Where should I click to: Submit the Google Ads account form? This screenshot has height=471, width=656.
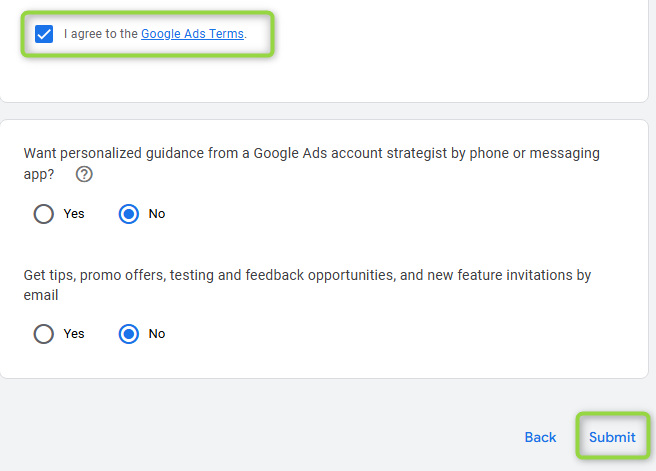coord(612,437)
